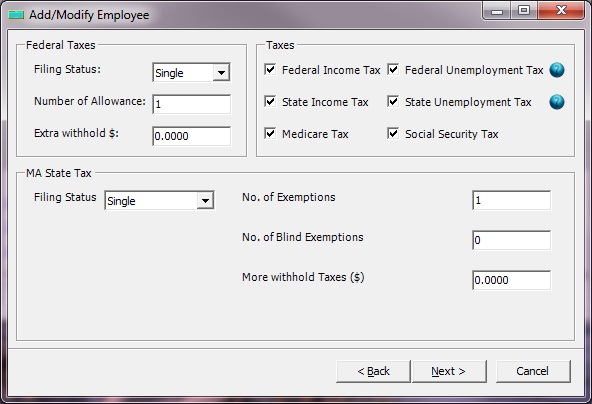Close the Add/Modify Employee window

point(561,11)
